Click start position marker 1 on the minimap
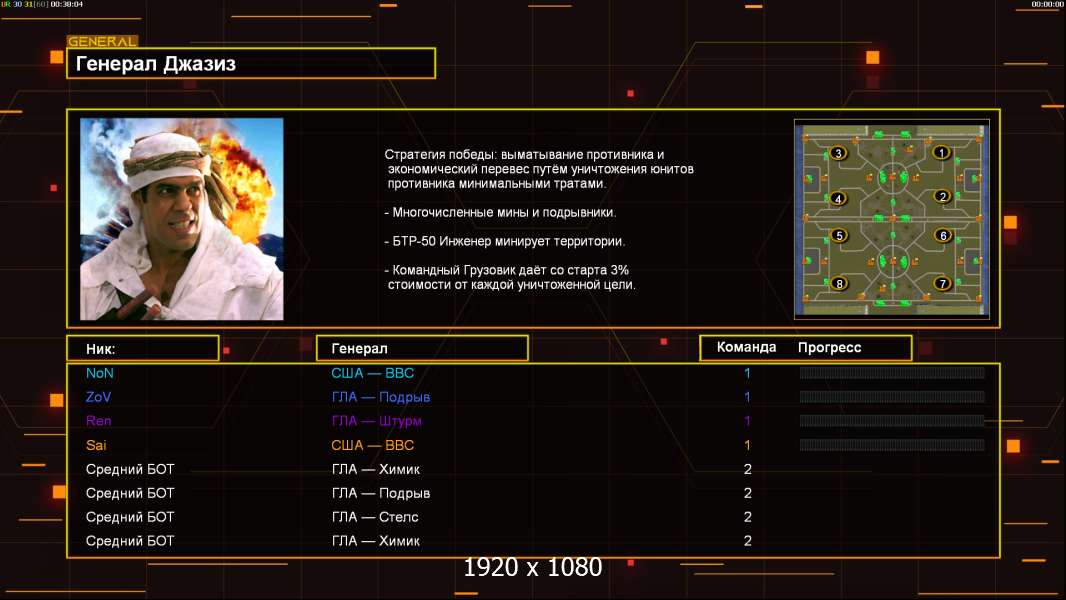The height and width of the screenshot is (600, 1066). coord(941,152)
